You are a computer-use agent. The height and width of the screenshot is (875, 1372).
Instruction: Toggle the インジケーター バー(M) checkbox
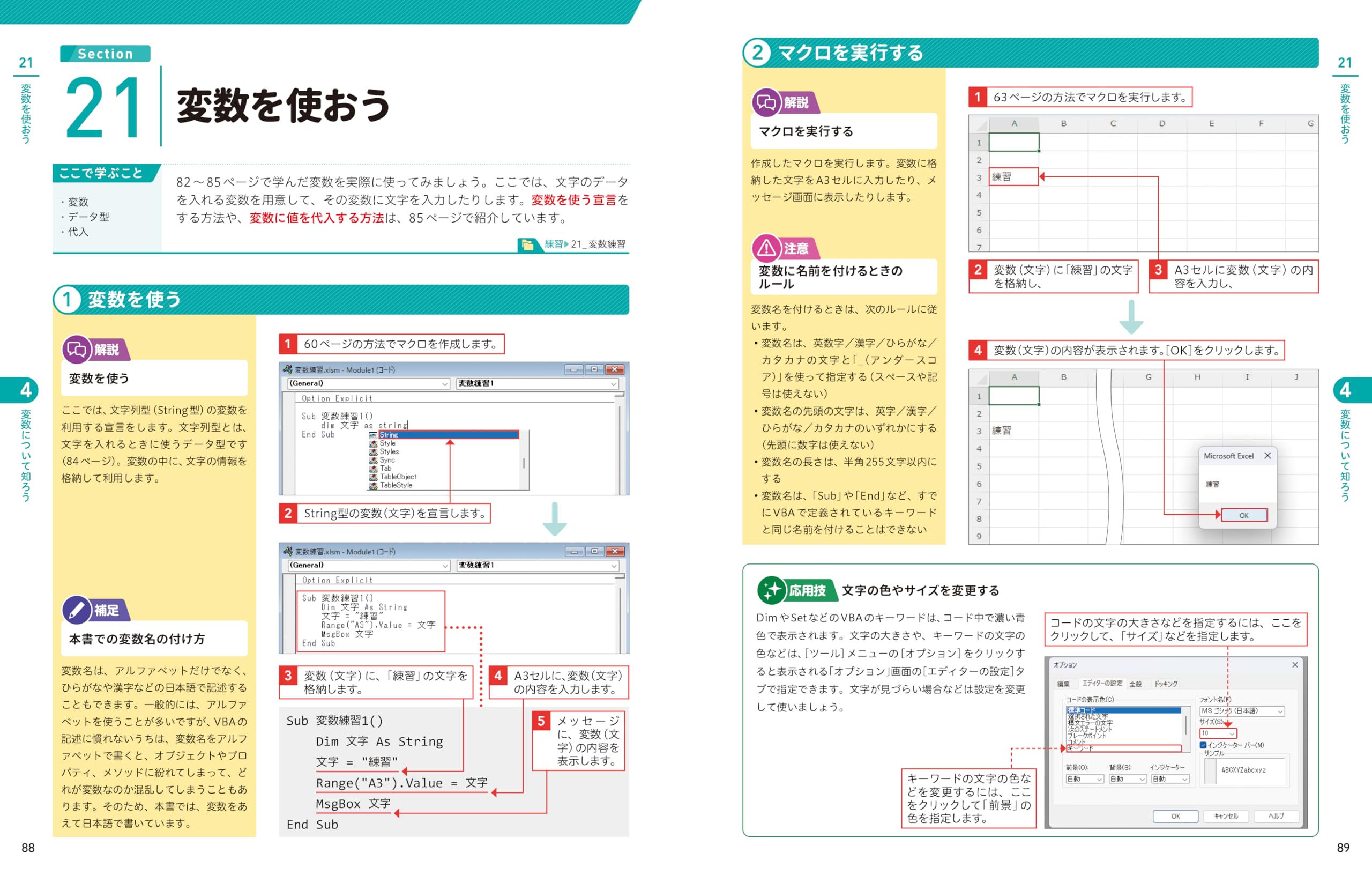[x=1203, y=745]
